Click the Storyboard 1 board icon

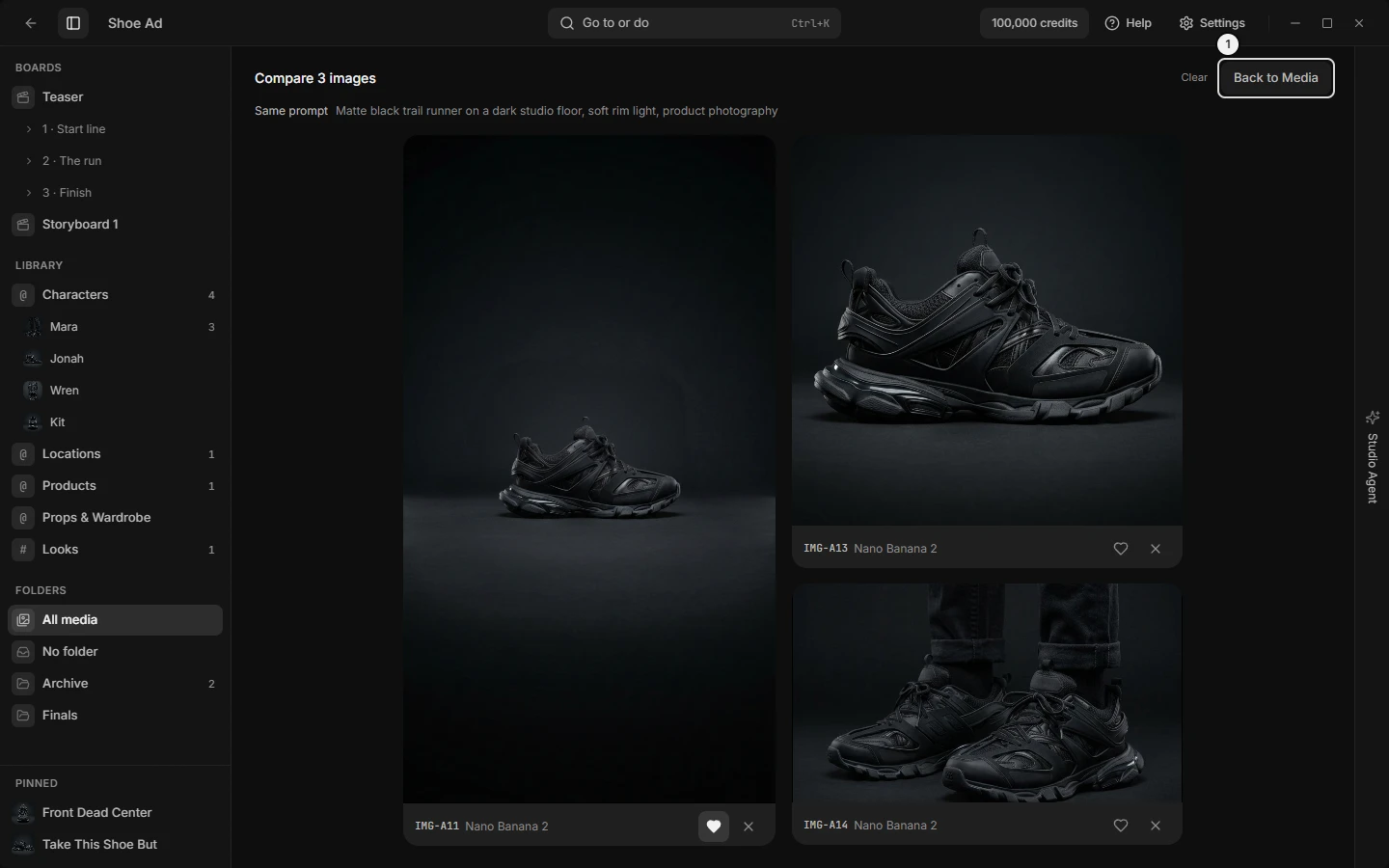pyautogui.click(x=23, y=225)
